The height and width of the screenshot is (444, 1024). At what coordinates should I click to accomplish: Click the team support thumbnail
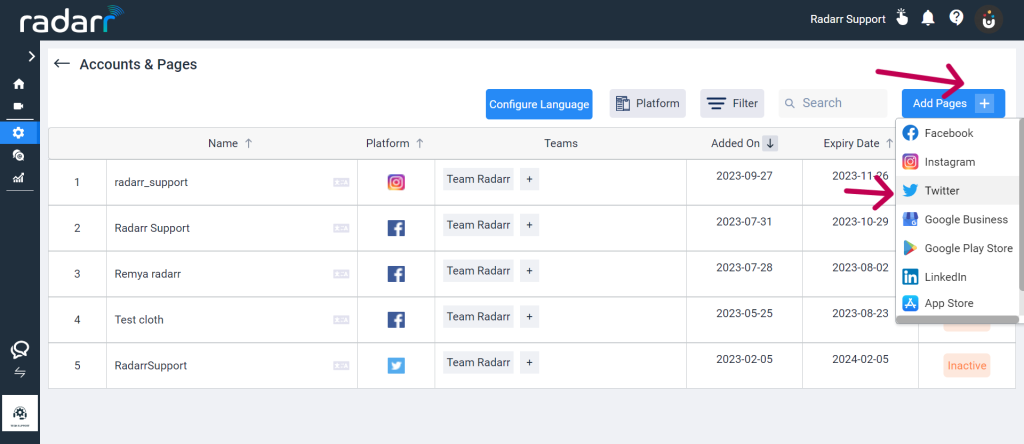coord(20,413)
